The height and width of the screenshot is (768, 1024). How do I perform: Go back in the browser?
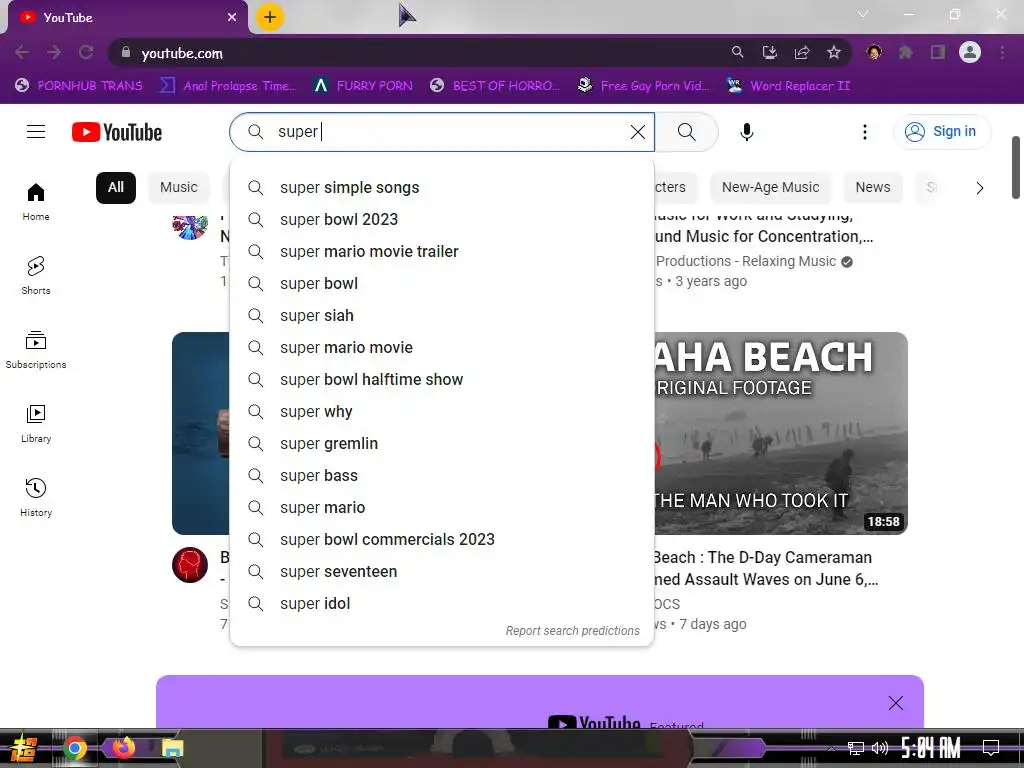point(22,52)
